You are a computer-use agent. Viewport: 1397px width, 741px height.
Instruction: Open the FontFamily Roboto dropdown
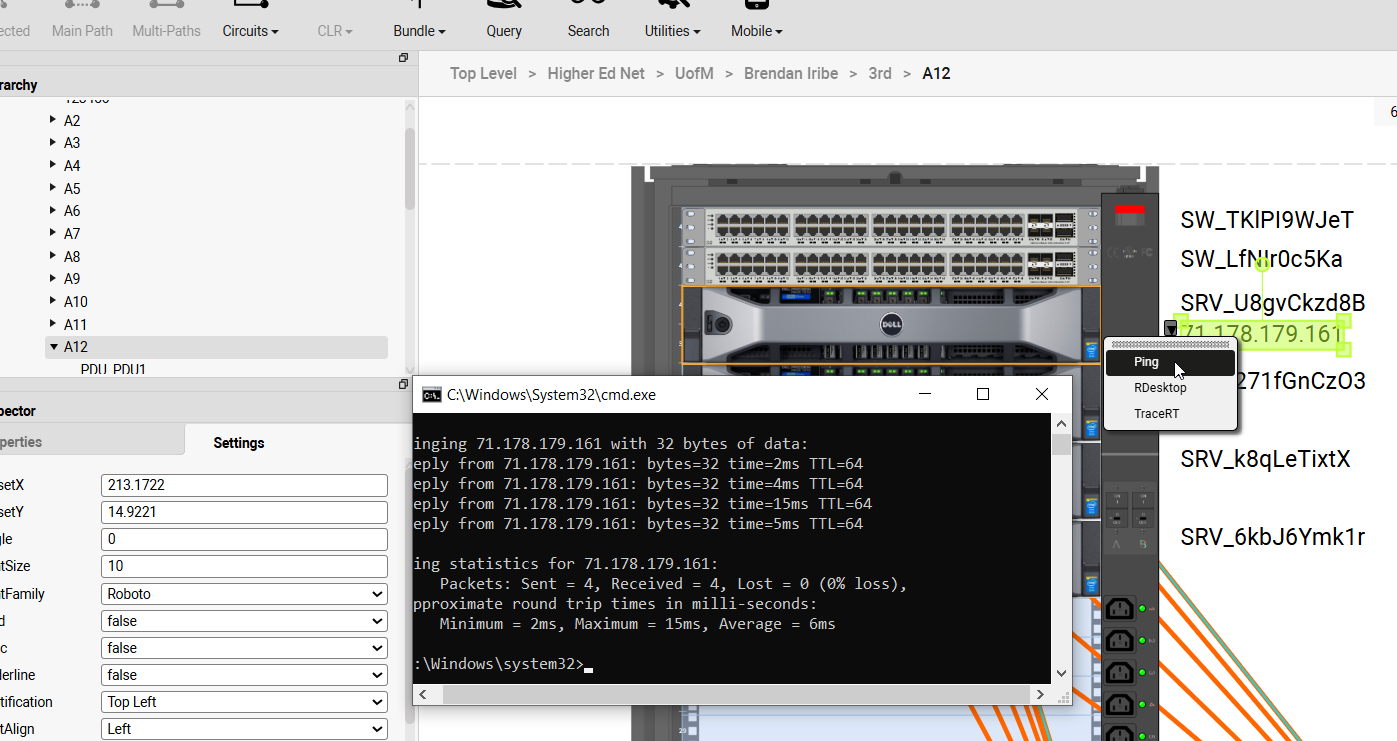coord(244,594)
